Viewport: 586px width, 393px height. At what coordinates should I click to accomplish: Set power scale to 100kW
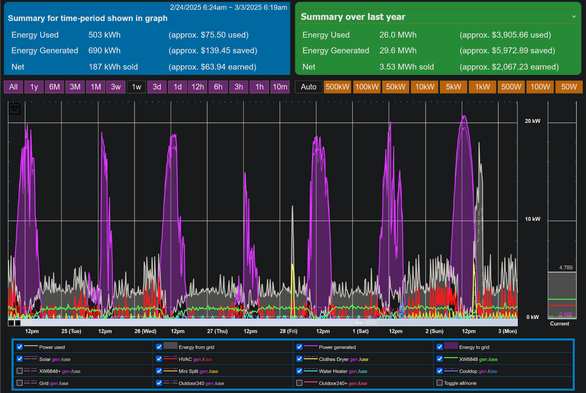point(367,87)
